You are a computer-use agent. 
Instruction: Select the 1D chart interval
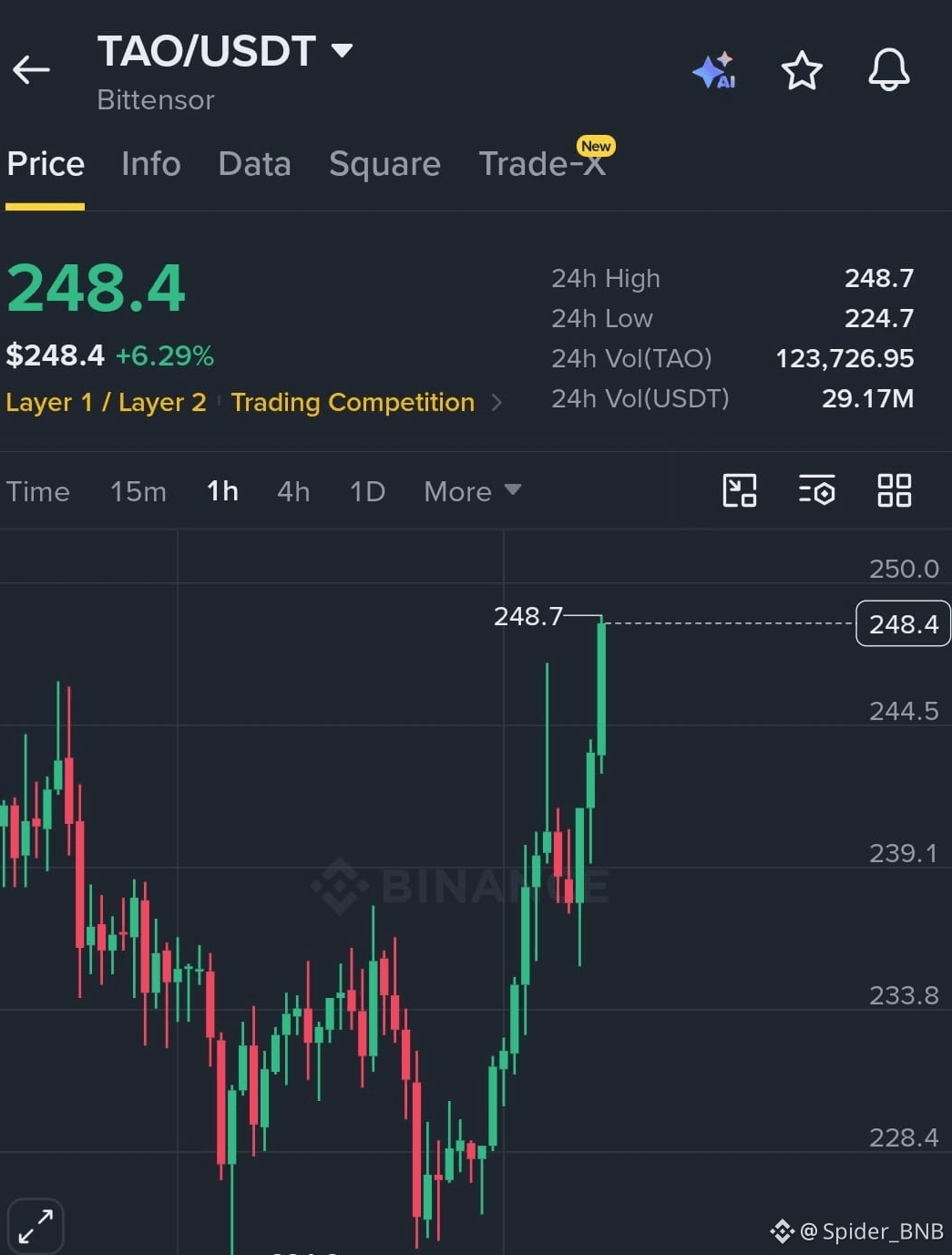pos(368,491)
